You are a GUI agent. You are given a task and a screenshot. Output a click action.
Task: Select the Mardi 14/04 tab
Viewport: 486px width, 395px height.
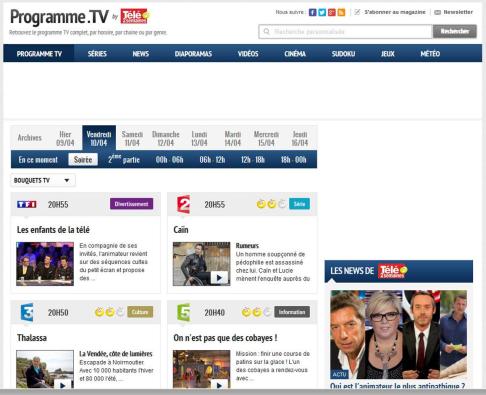tap(233, 138)
